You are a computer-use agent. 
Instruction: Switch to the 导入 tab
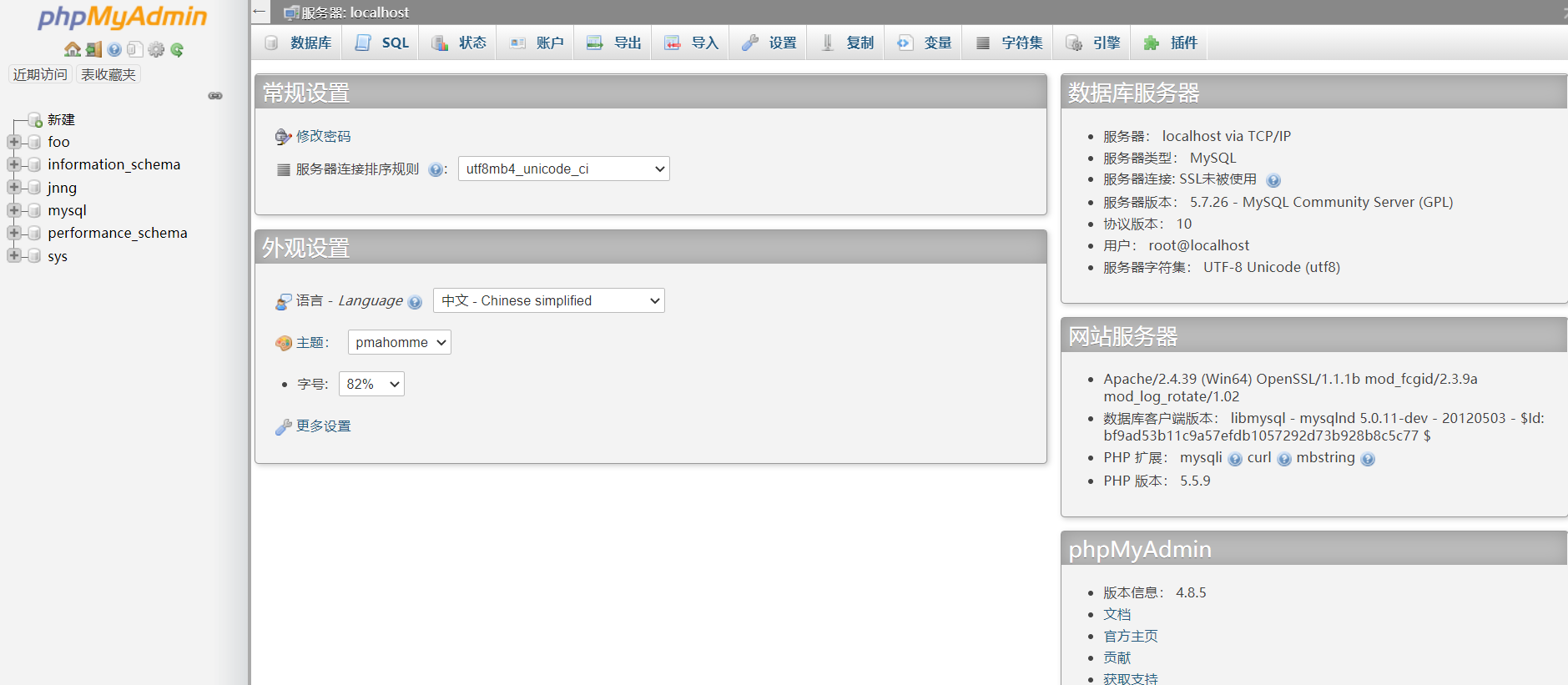691,43
